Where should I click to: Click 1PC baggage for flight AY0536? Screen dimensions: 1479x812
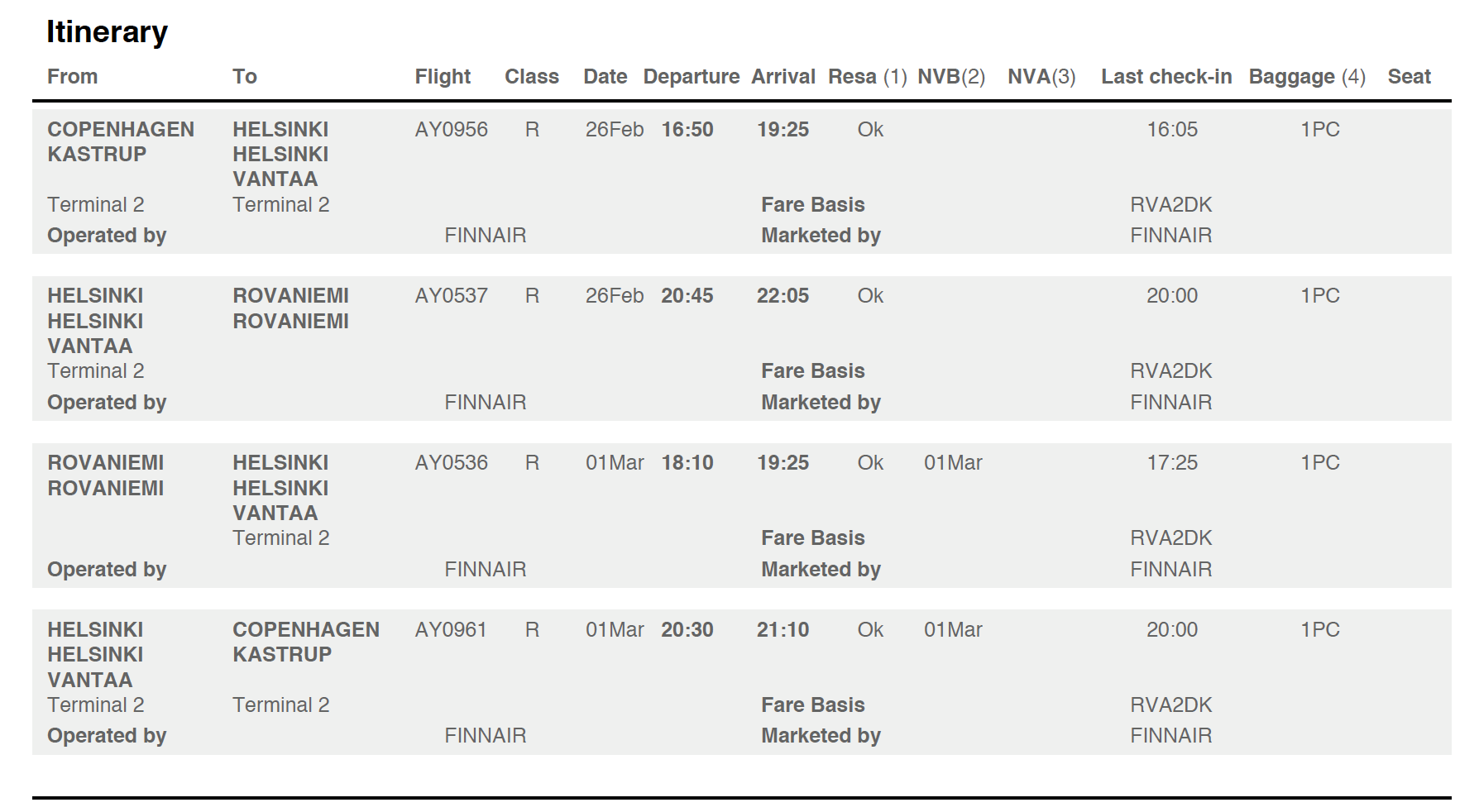click(1319, 463)
